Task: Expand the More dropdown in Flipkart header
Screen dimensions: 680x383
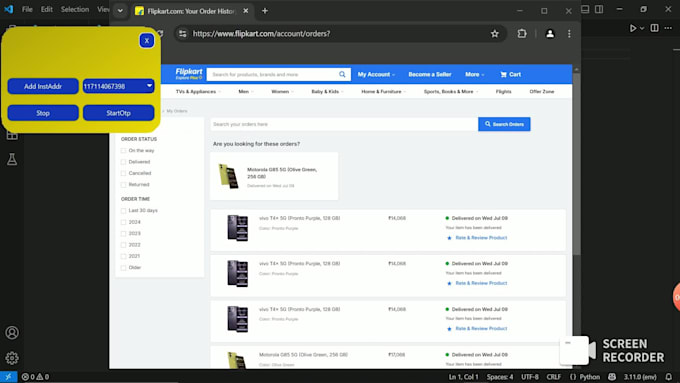Action: coord(474,74)
